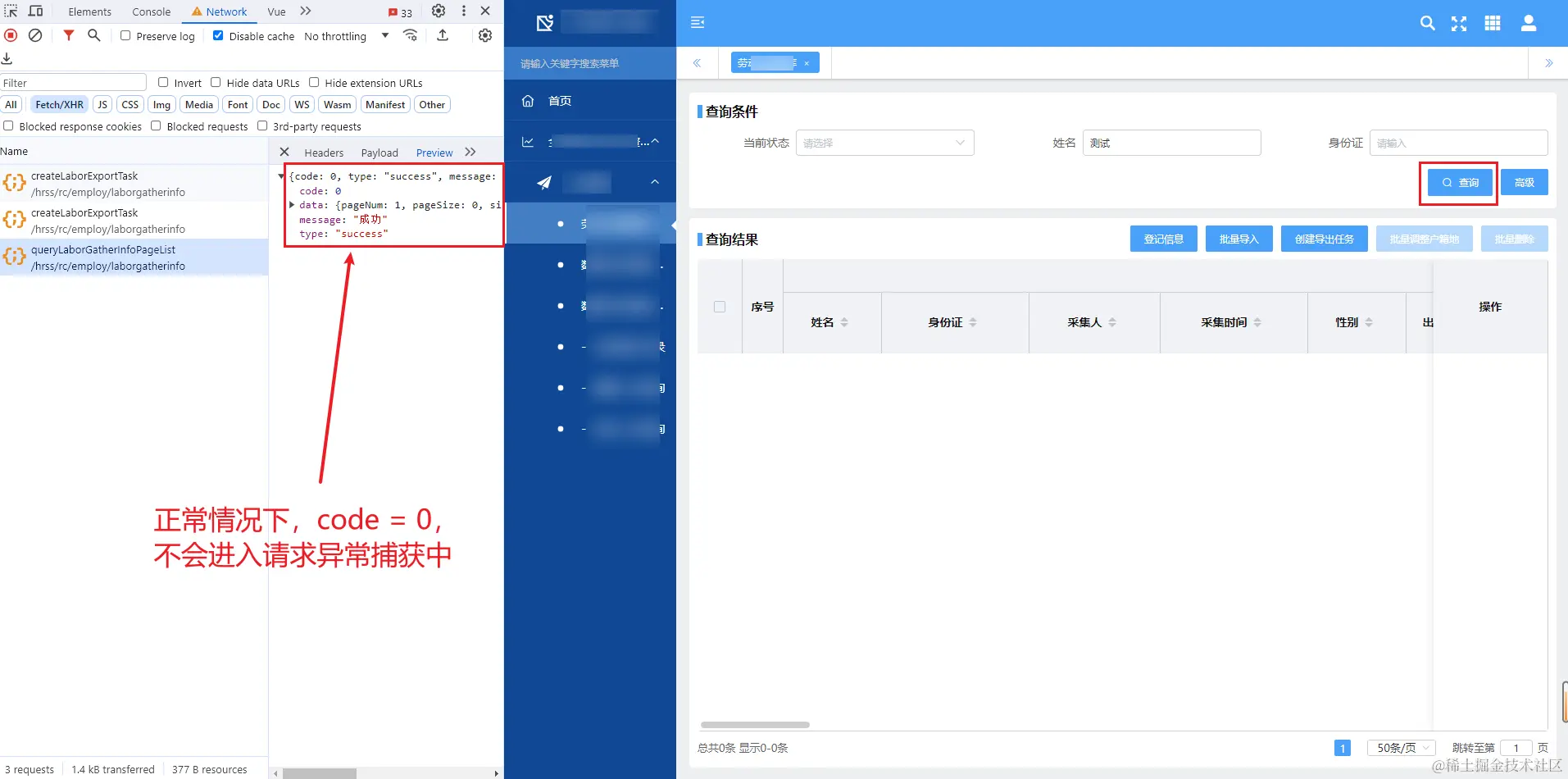Filter requests by JS type
The image size is (1568, 779).
click(102, 104)
